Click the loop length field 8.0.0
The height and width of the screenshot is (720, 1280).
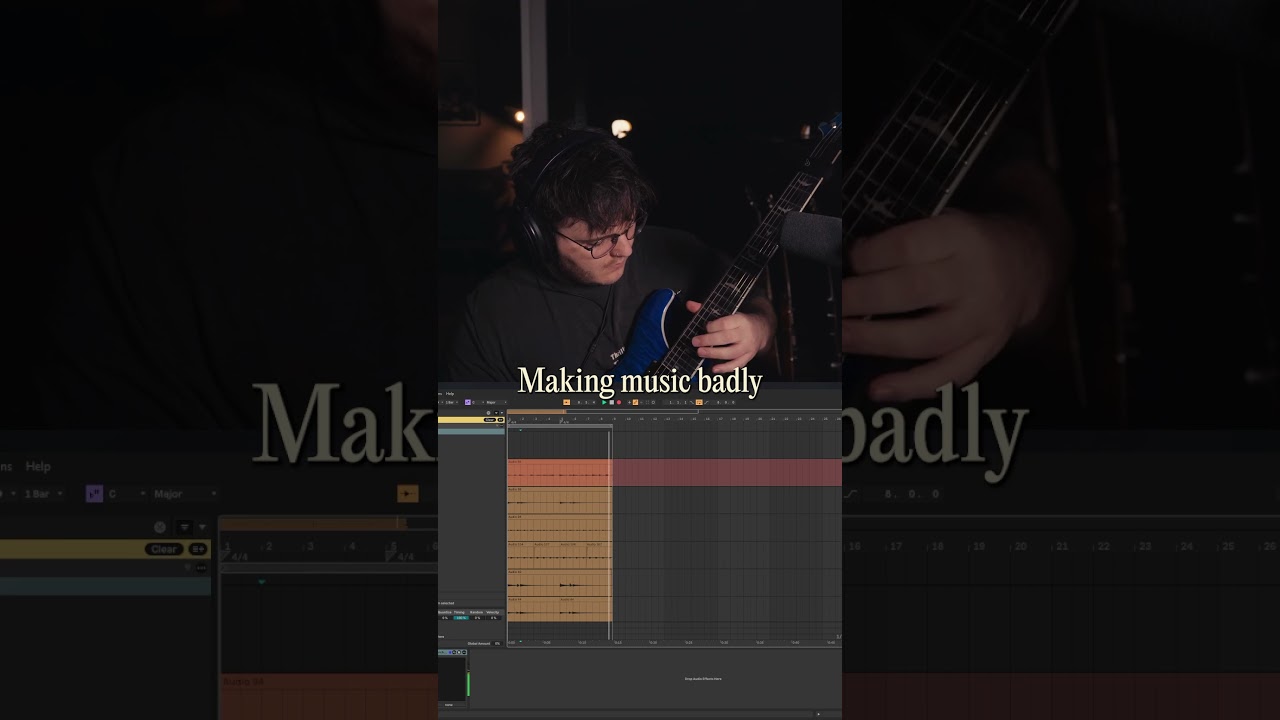point(727,402)
